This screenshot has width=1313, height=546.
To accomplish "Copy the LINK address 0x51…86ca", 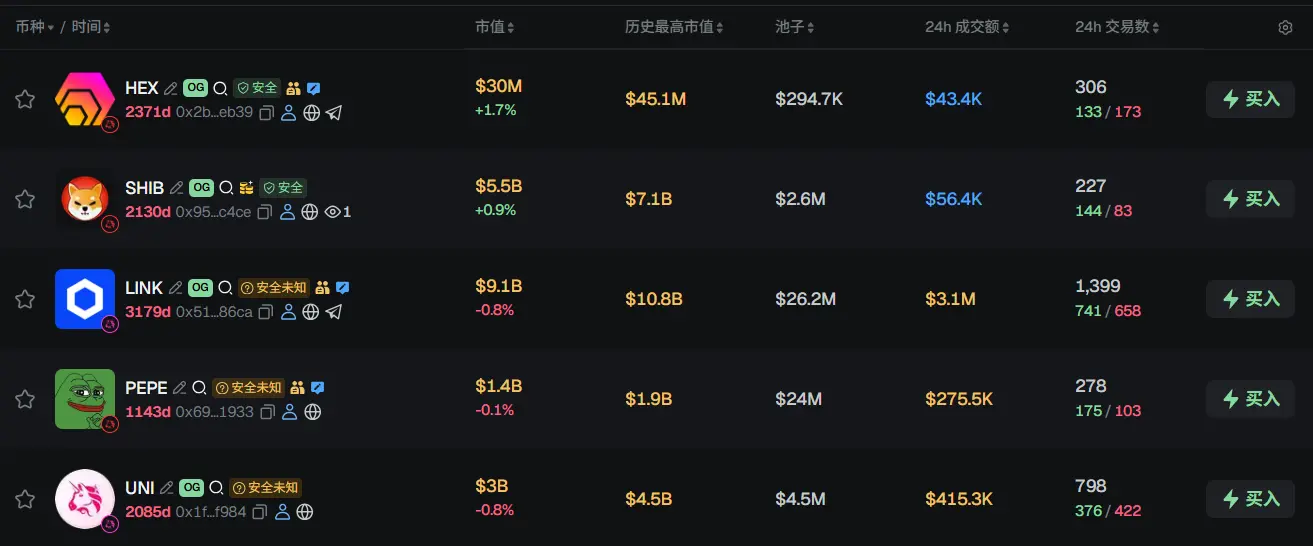I will 266,312.
